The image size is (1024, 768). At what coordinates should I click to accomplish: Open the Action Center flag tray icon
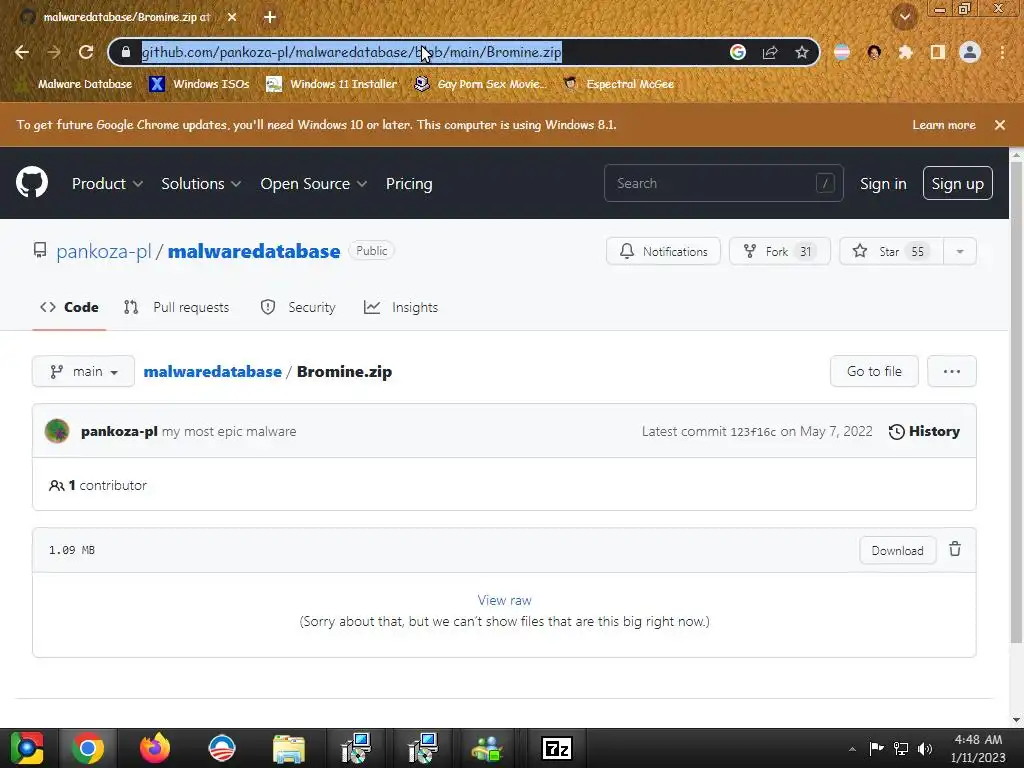(876, 748)
